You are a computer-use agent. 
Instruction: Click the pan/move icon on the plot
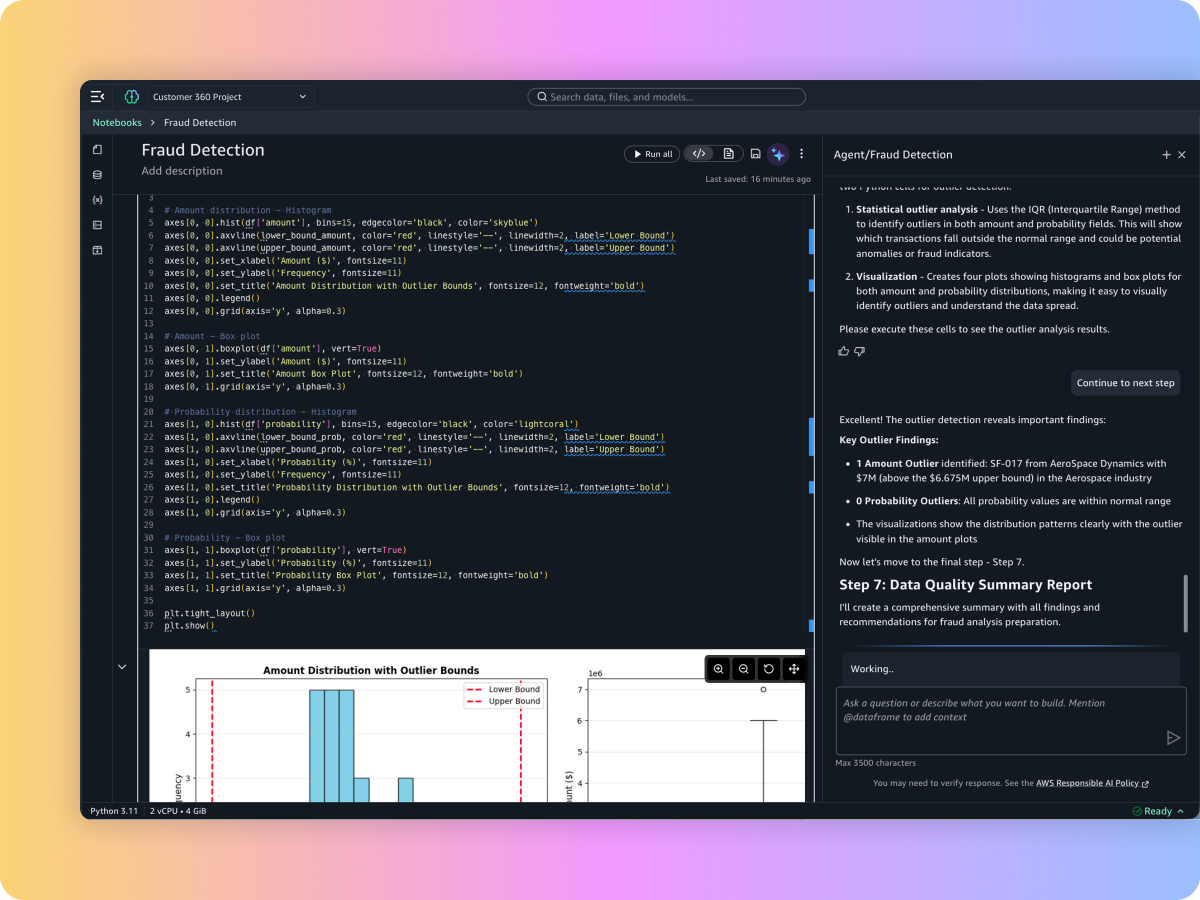(x=794, y=669)
